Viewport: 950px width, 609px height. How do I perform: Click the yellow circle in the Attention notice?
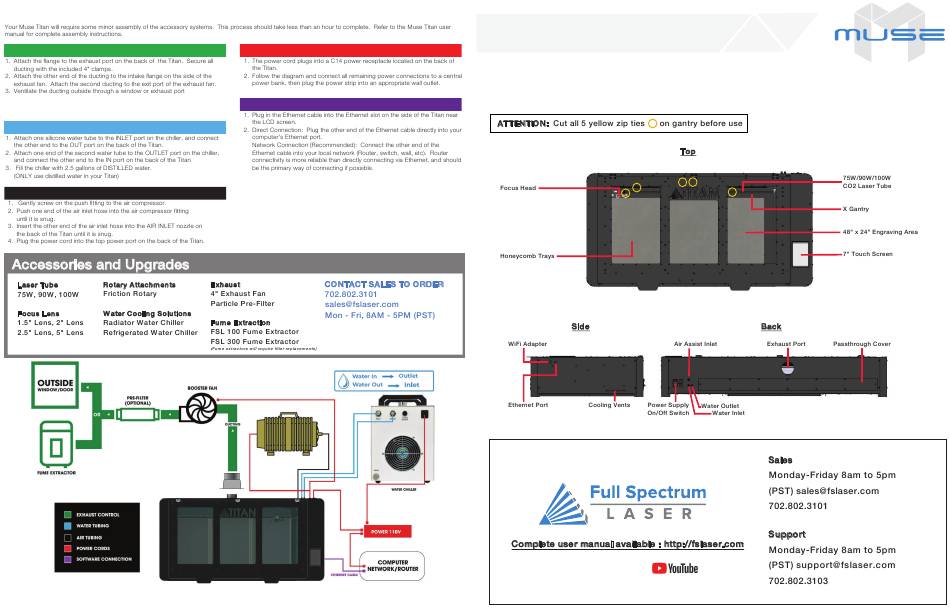653,124
